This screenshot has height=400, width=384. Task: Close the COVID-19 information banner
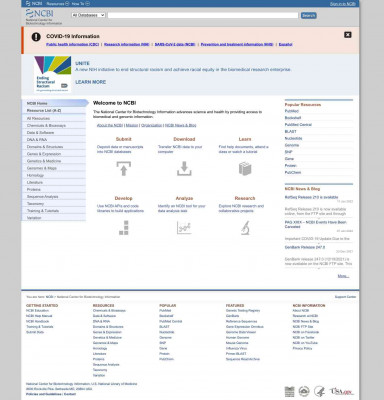(348, 35)
